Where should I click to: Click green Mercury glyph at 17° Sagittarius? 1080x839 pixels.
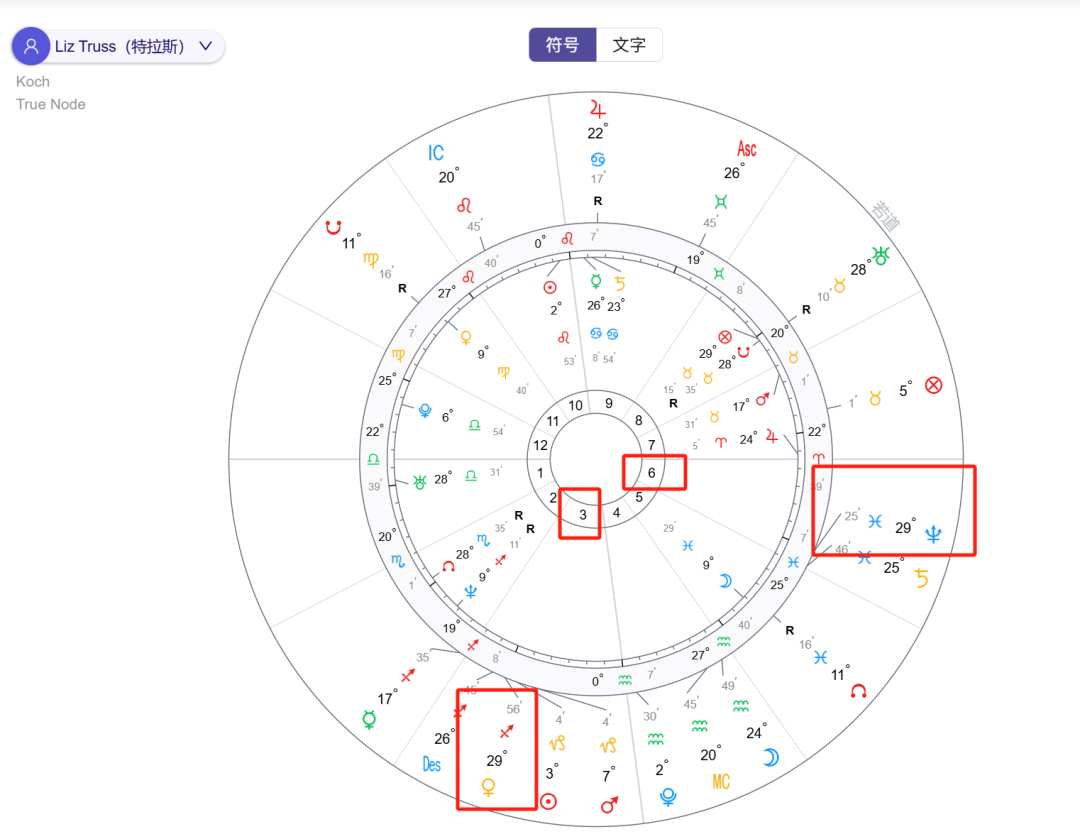click(370, 721)
